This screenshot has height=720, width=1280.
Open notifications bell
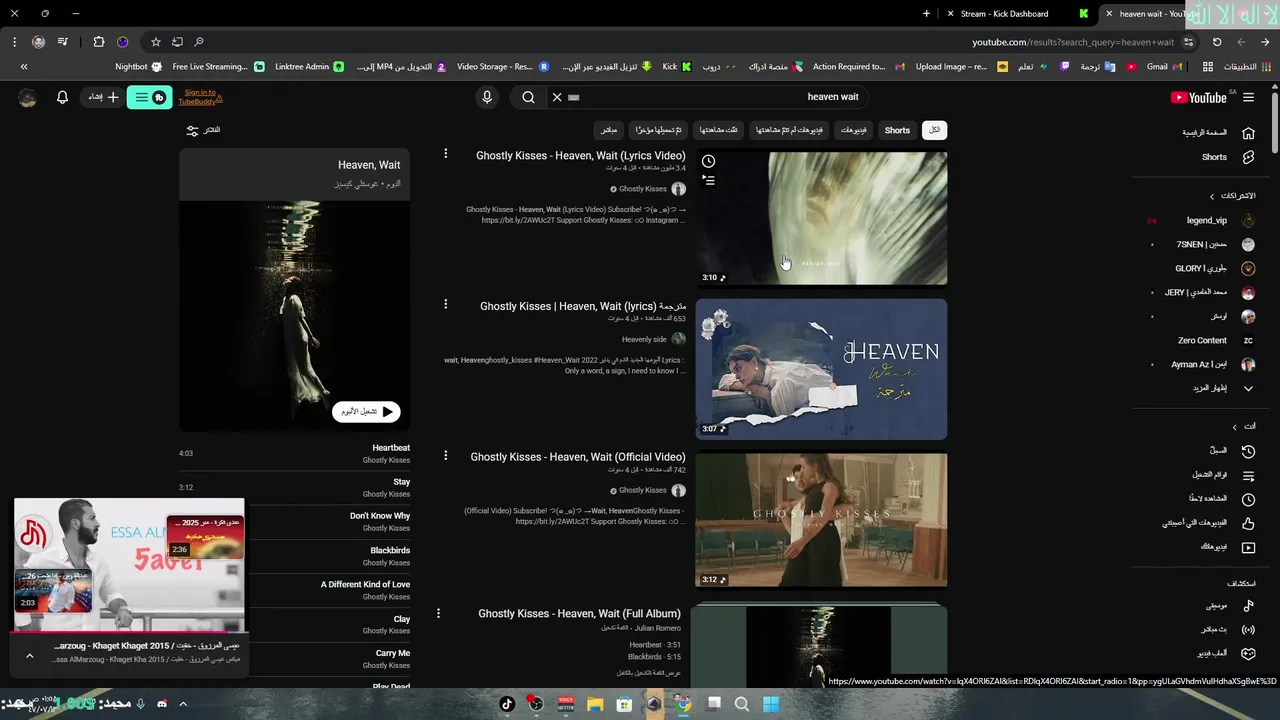(62, 97)
